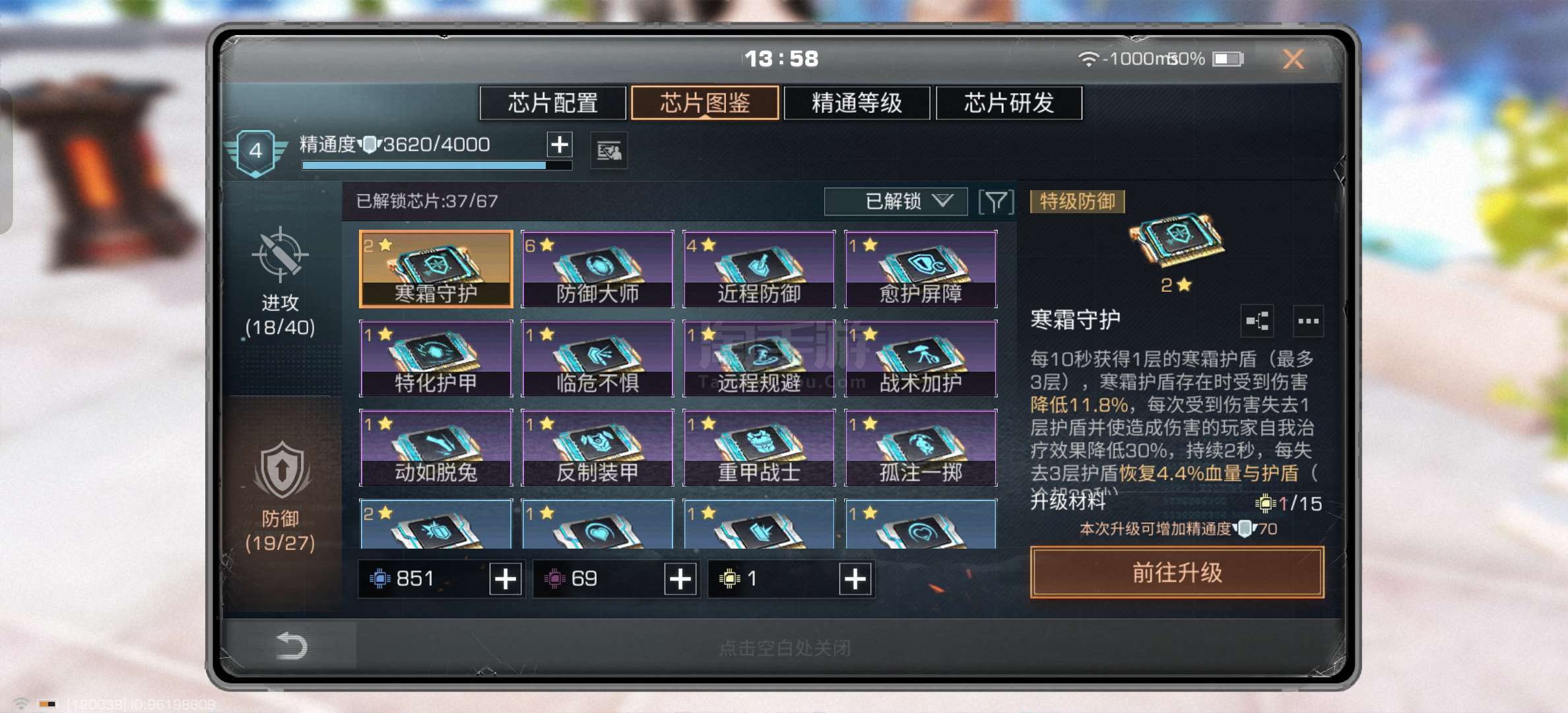
Task: Tap the back arrow icon
Action: coord(291,645)
